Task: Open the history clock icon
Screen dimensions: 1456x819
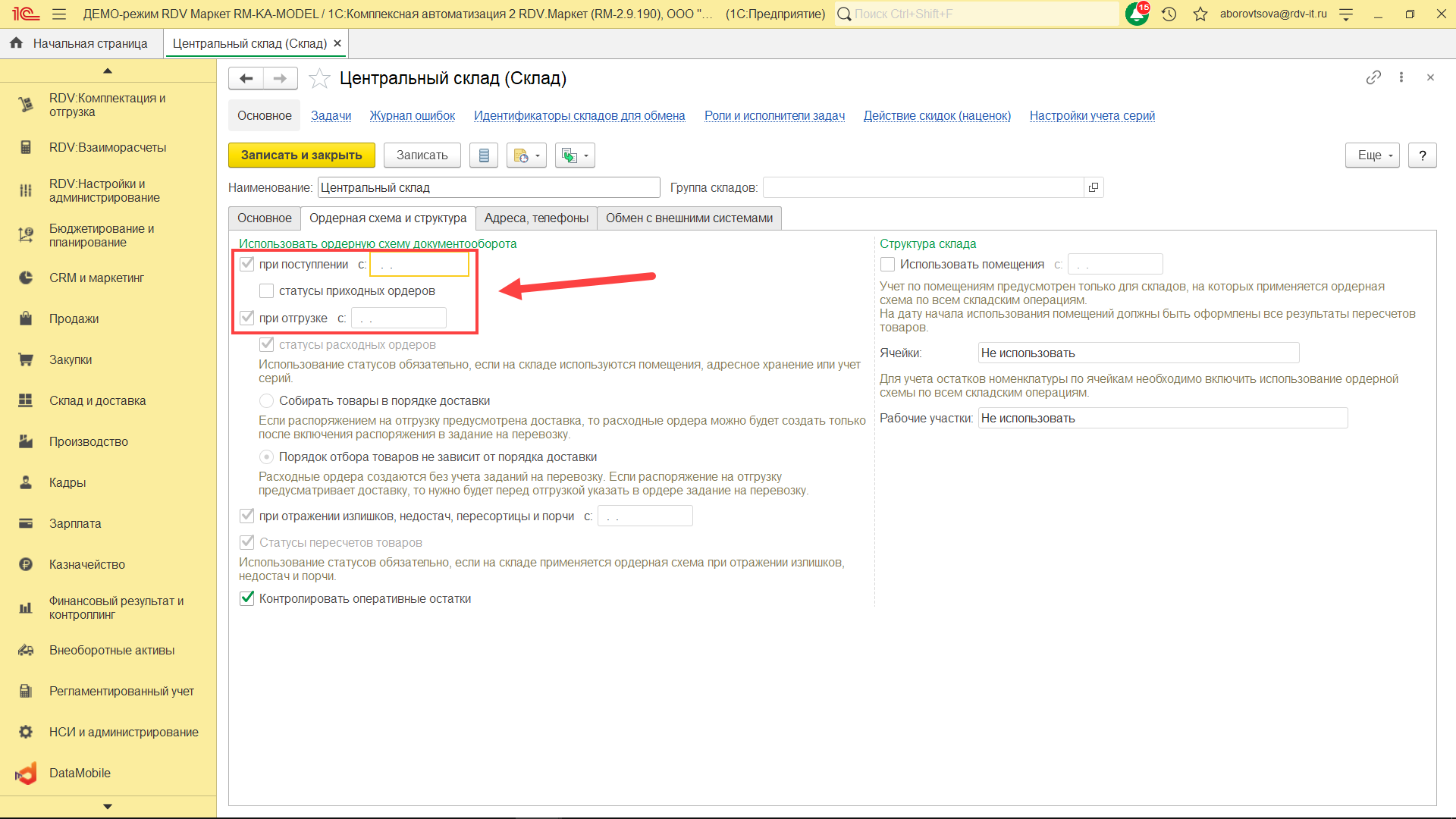Action: 1169,14
